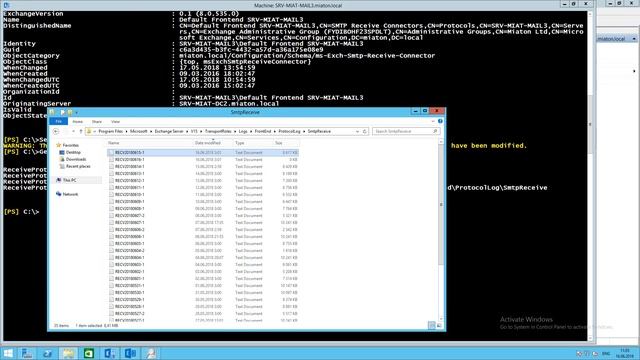Go up one folder level in Explorer
This screenshot has height=360, width=640.
(x=81, y=131)
